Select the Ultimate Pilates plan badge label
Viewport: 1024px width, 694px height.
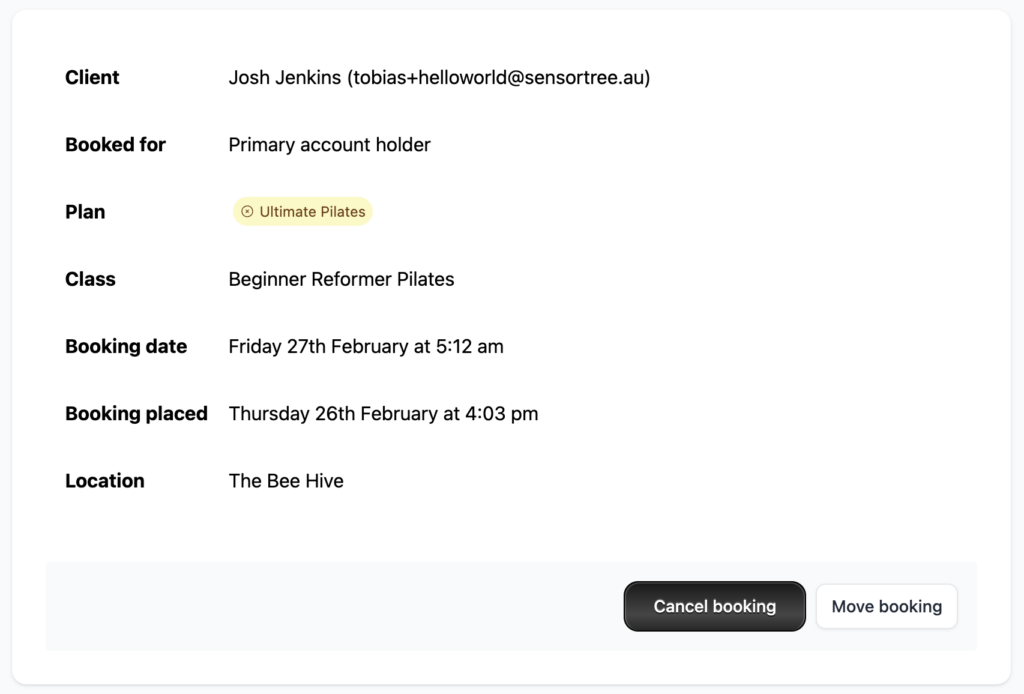pyautogui.click(x=312, y=212)
